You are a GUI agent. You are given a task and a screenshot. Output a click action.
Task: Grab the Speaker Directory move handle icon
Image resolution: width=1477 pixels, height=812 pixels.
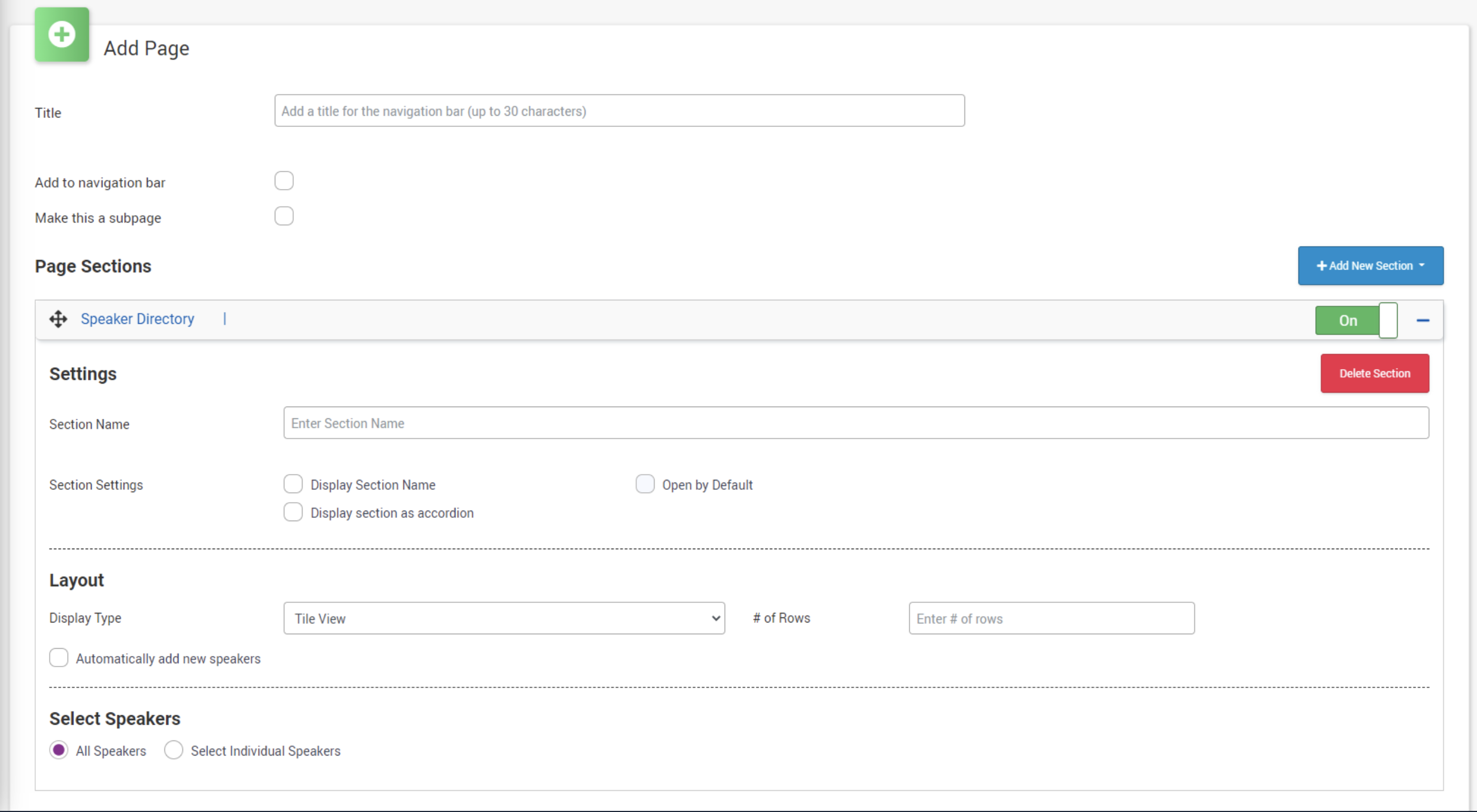[58, 319]
